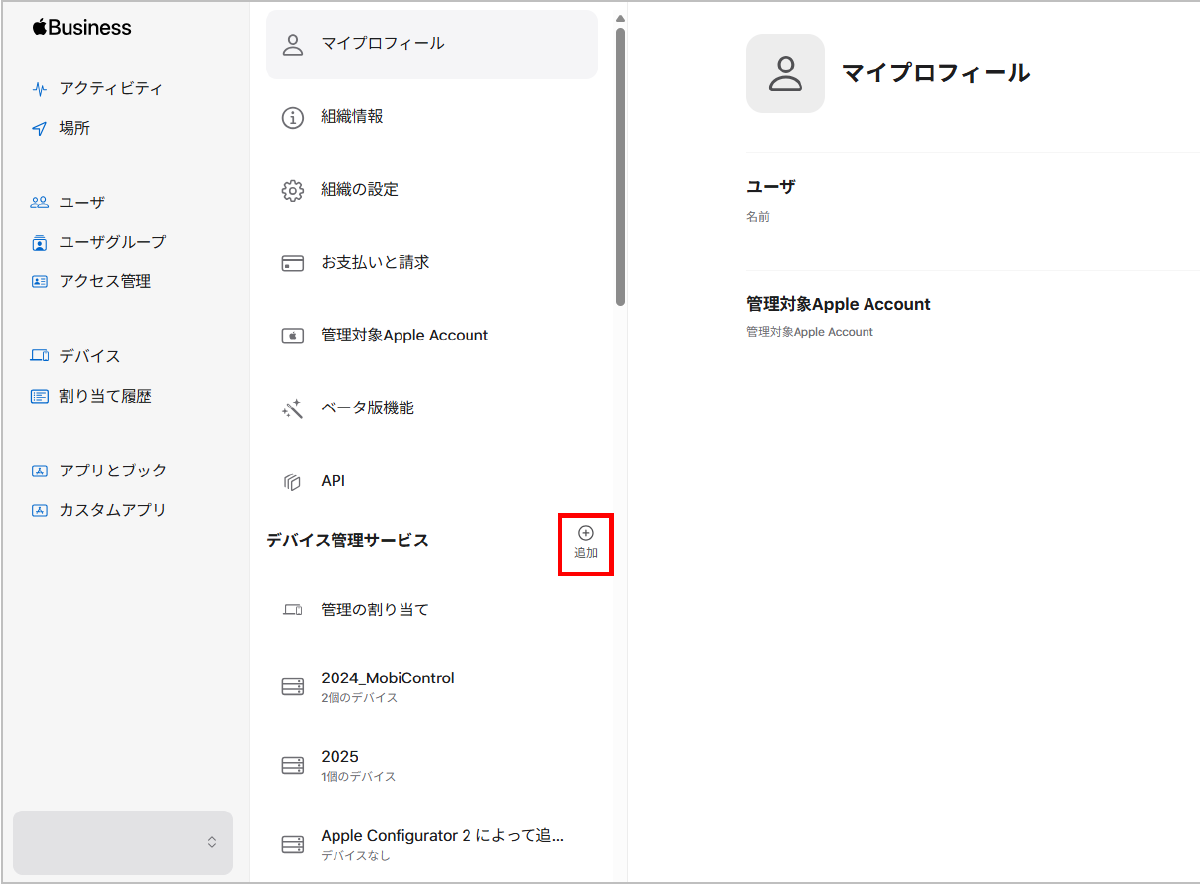Select お支払いと請求 in settings list
The image size is (1200, 884).
click(x=432, y=263)
